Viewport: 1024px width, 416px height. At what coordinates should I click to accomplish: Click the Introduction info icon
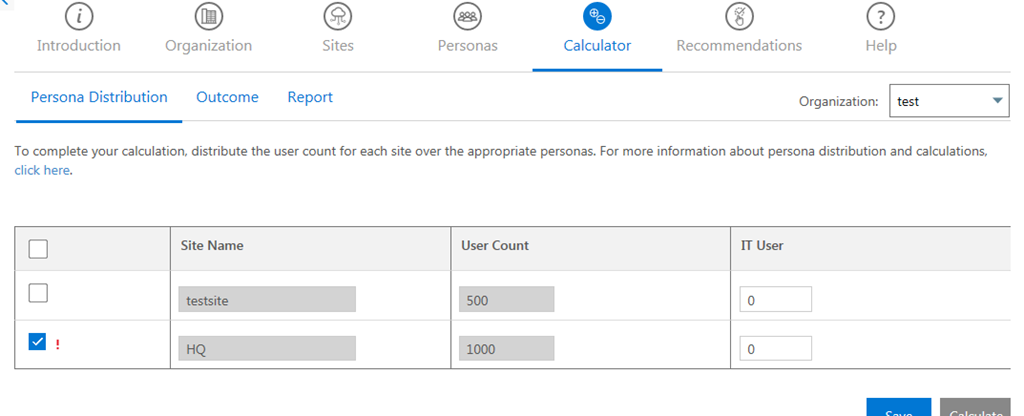point(78,16)
